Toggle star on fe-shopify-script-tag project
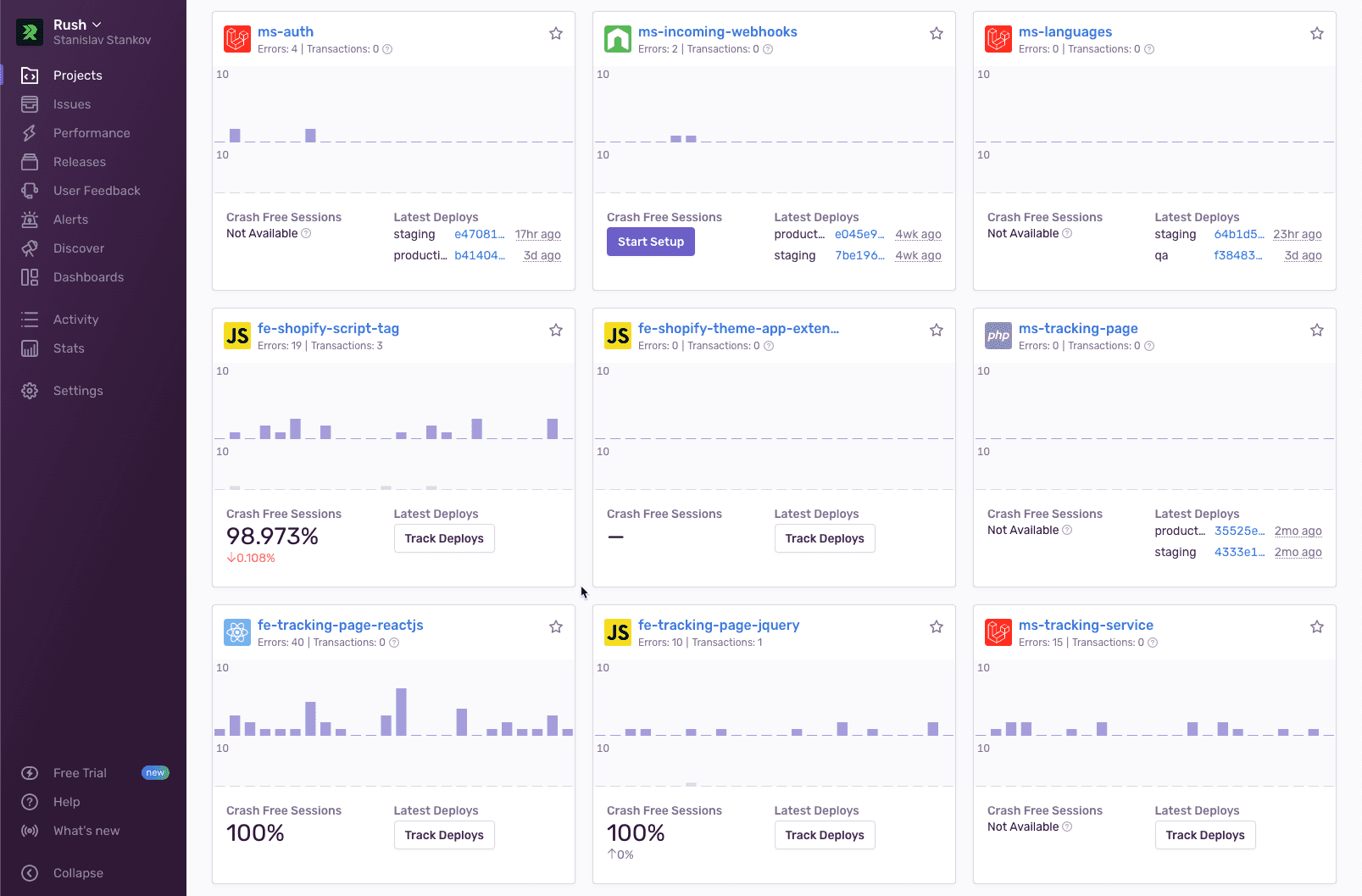The width and height of the screenshot is (1362, 896). tap(556, 331)
